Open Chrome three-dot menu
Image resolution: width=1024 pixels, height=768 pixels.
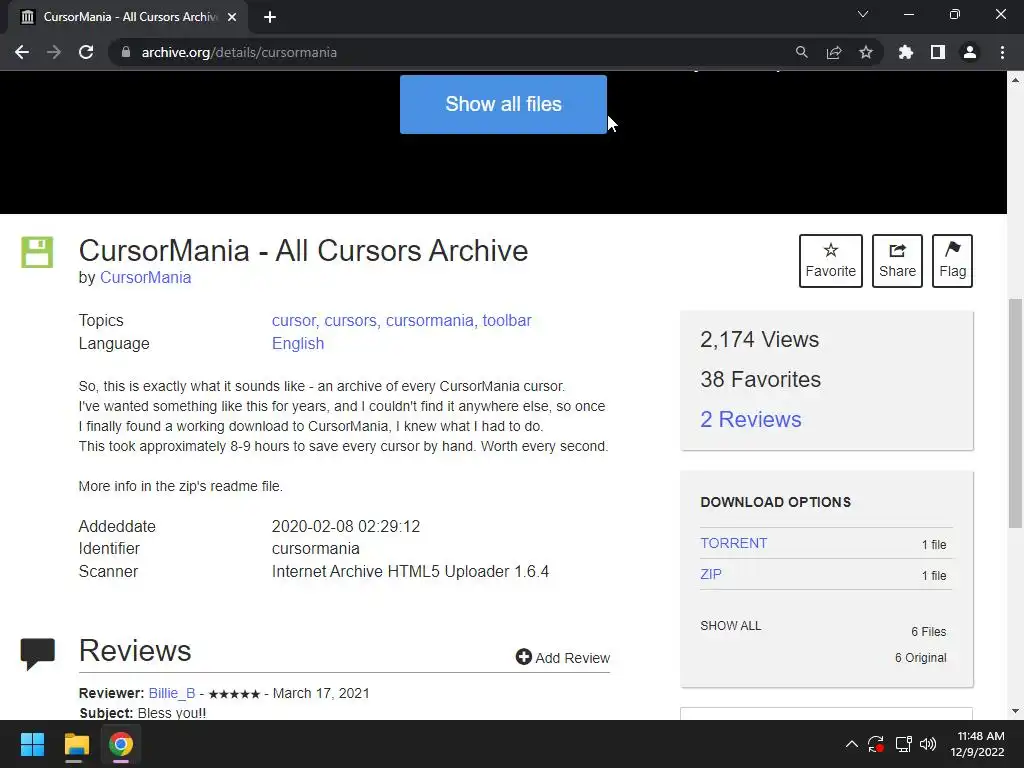tap(1002, 52)
